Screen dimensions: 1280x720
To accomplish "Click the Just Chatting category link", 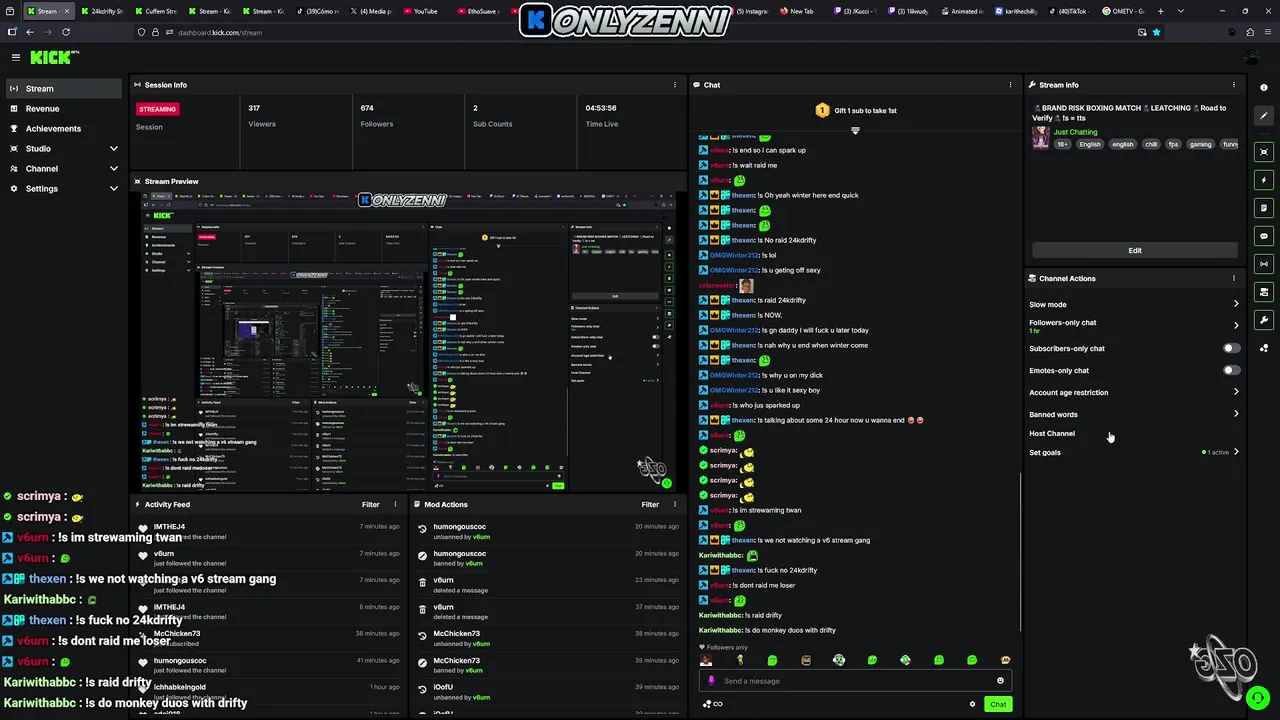I will pos(1075,132).
